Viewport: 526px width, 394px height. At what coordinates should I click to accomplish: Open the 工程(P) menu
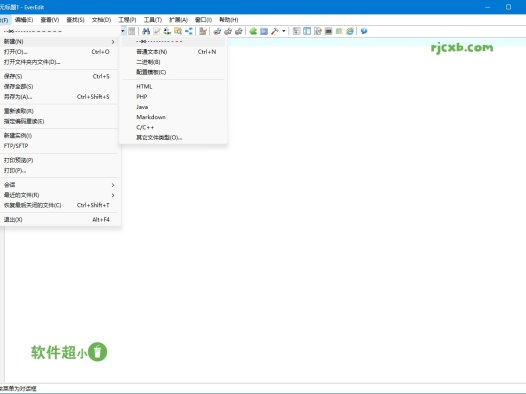coord(127,20)
